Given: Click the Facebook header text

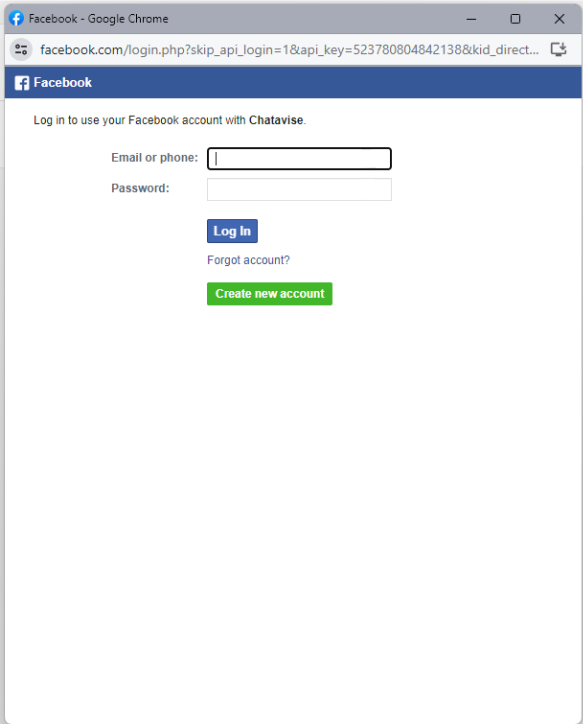Looking at the screenshot, I should pyautogui.click(x=62, y=83).
